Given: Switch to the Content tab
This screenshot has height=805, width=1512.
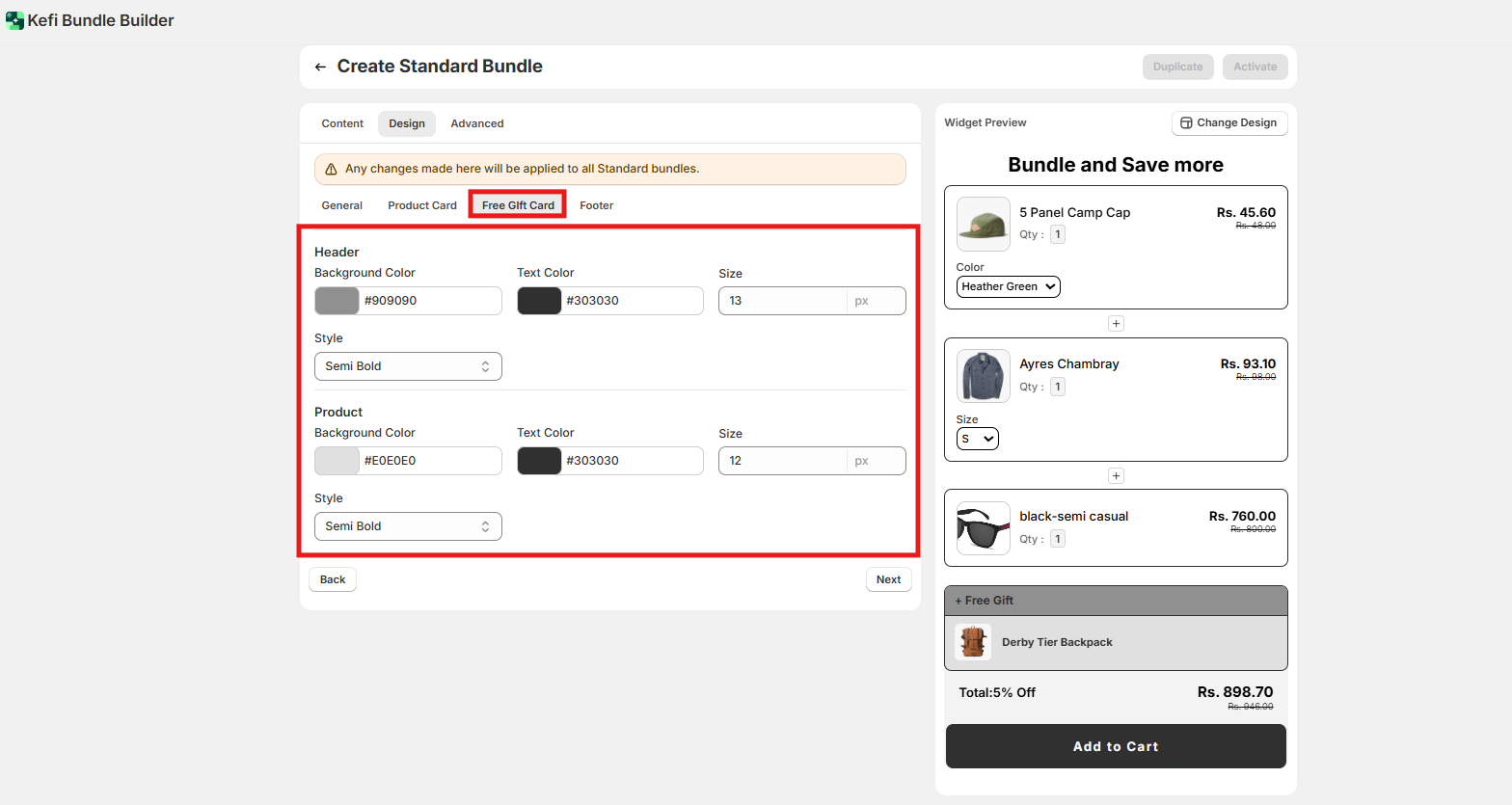Looking at the screenshot, I should click(x=342, y=124).
